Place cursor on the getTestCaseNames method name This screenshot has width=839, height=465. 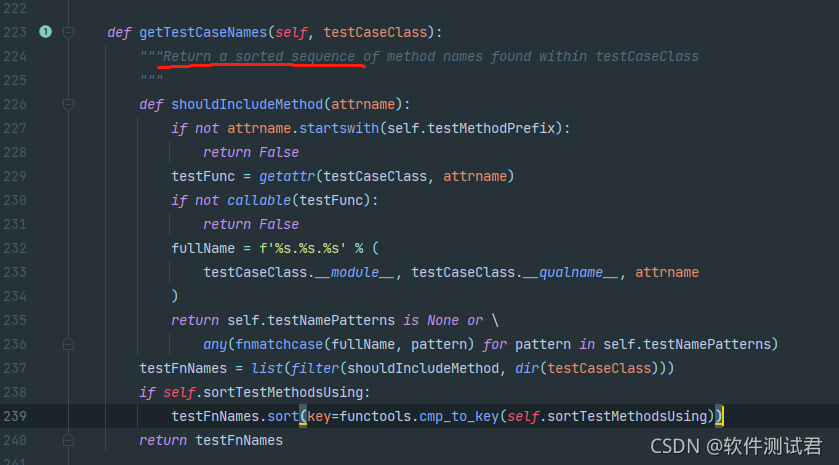coord(203,32)
